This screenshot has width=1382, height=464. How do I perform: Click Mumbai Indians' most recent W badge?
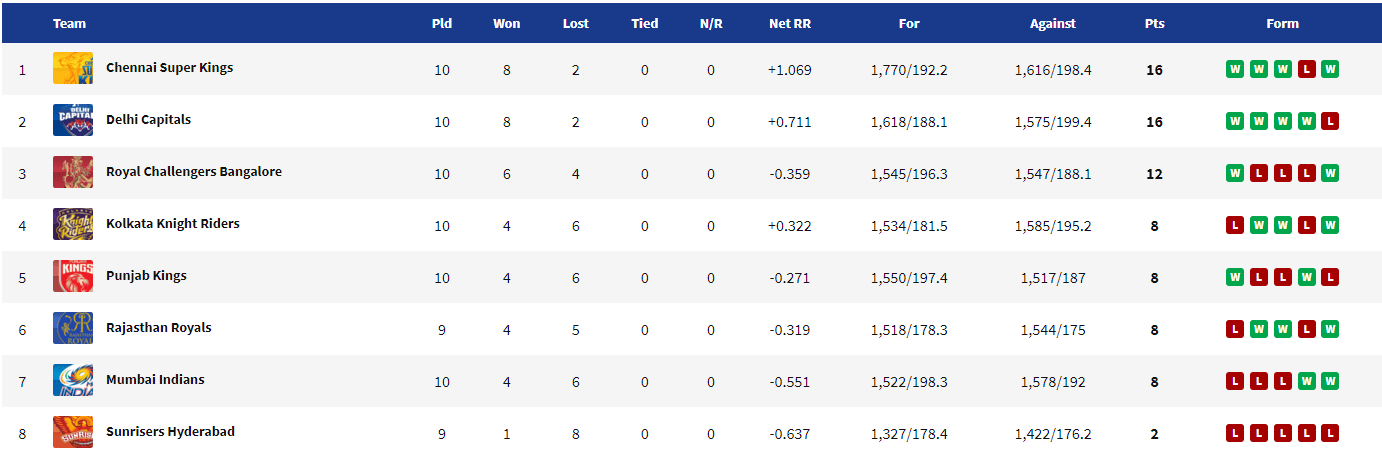pos(1329,382)
